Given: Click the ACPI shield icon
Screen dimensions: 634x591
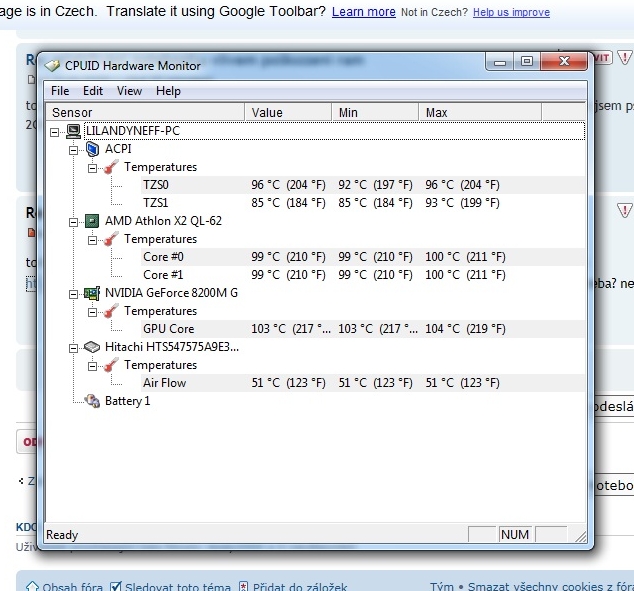Looking at the screenshot, I should [x=92, y=149].
